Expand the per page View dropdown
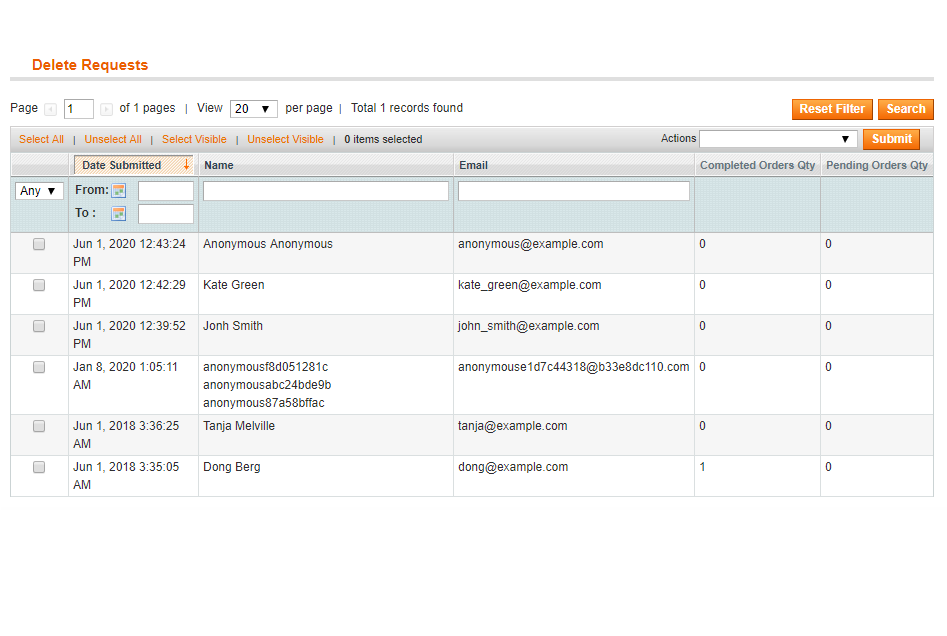947x636 pixels. [x=254, y=109]
